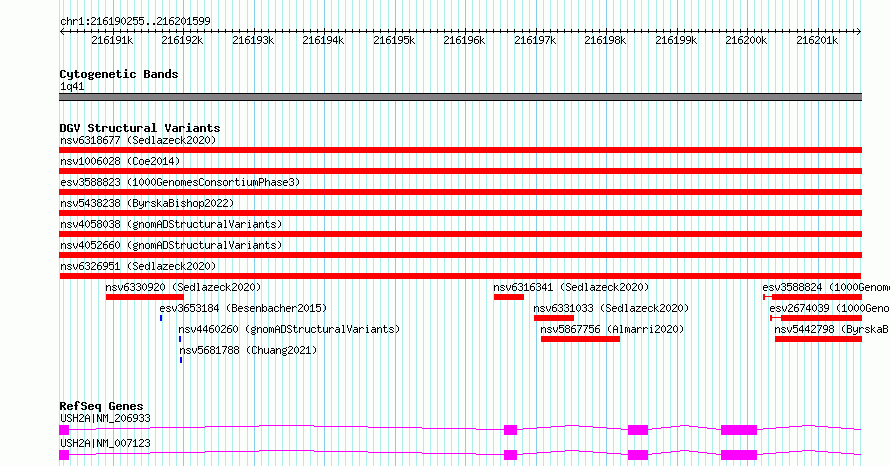This screenshot has height=466, width=890.
Task: Click red bar of nsv5438238 variant
Action: point(460,213)
